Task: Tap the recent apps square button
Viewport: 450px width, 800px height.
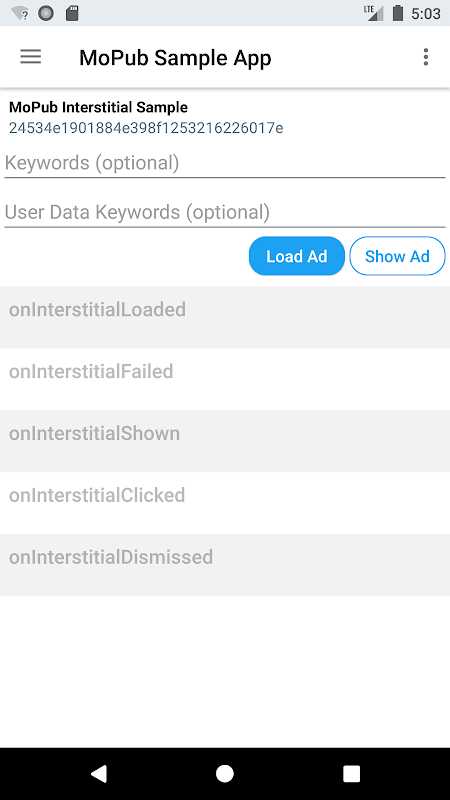Action: (351, 773)
